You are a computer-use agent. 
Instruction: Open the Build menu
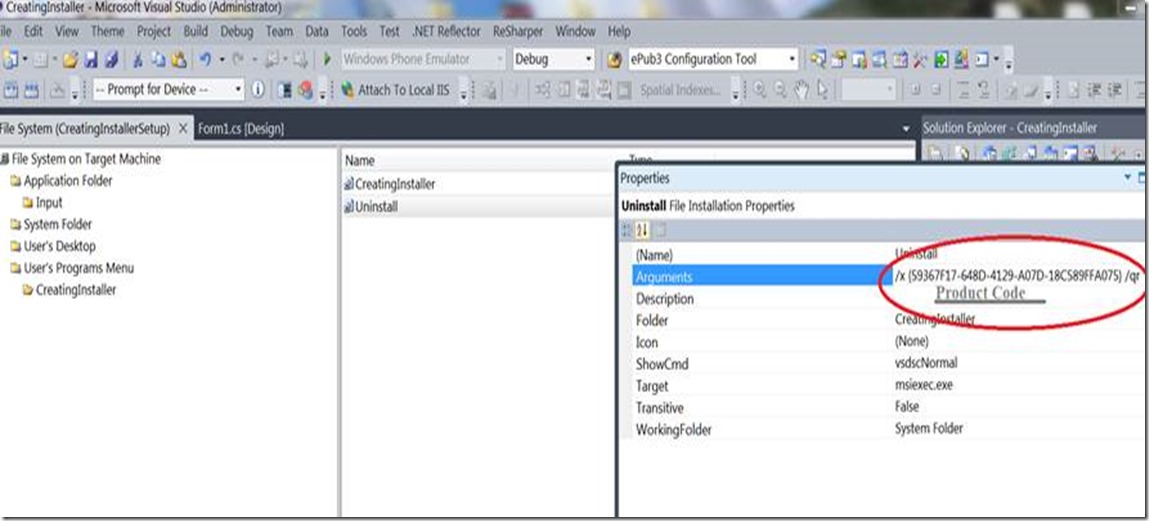195,31
